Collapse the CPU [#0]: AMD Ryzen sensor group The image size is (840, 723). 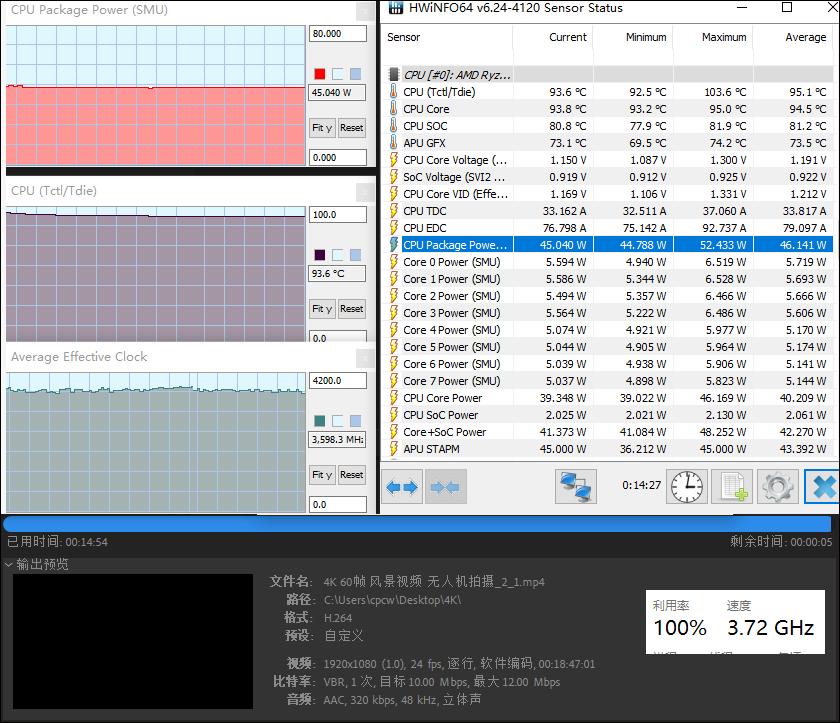tap(394, 75)
